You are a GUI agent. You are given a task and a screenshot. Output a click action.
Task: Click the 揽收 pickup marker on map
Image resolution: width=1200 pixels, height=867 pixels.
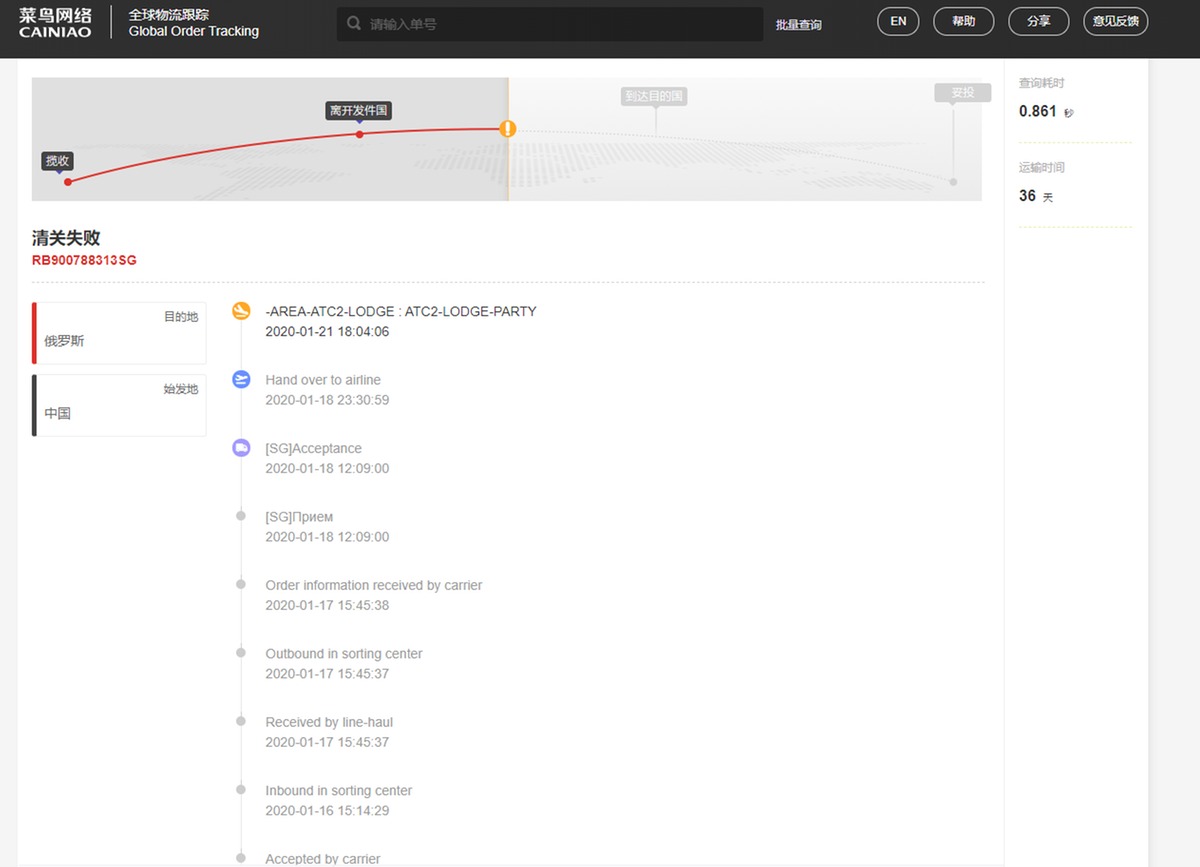click(58, 161)
